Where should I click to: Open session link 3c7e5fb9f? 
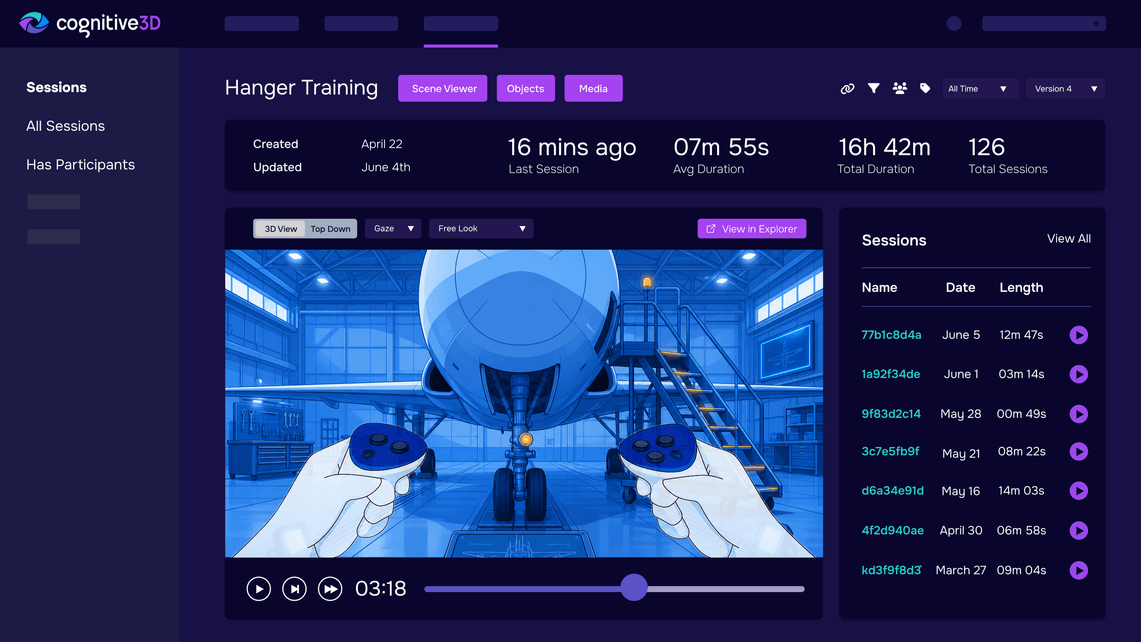(x=890, y=451)
